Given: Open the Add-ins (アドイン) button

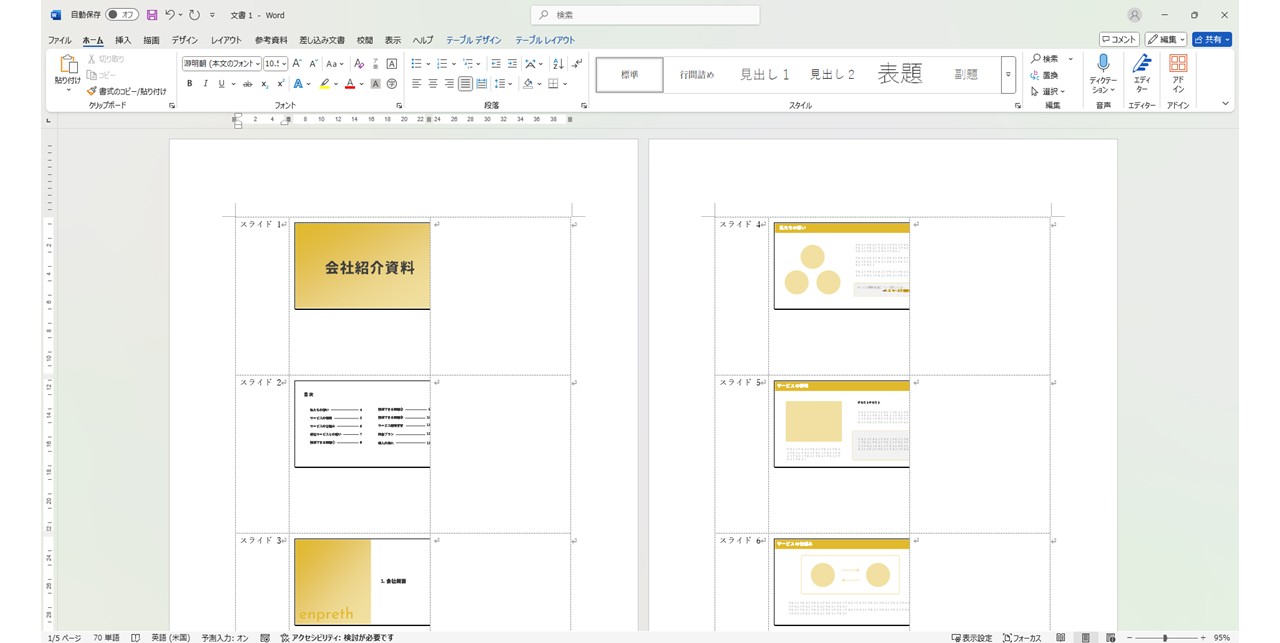Looking at the screenshot, I should [1178, 72].
